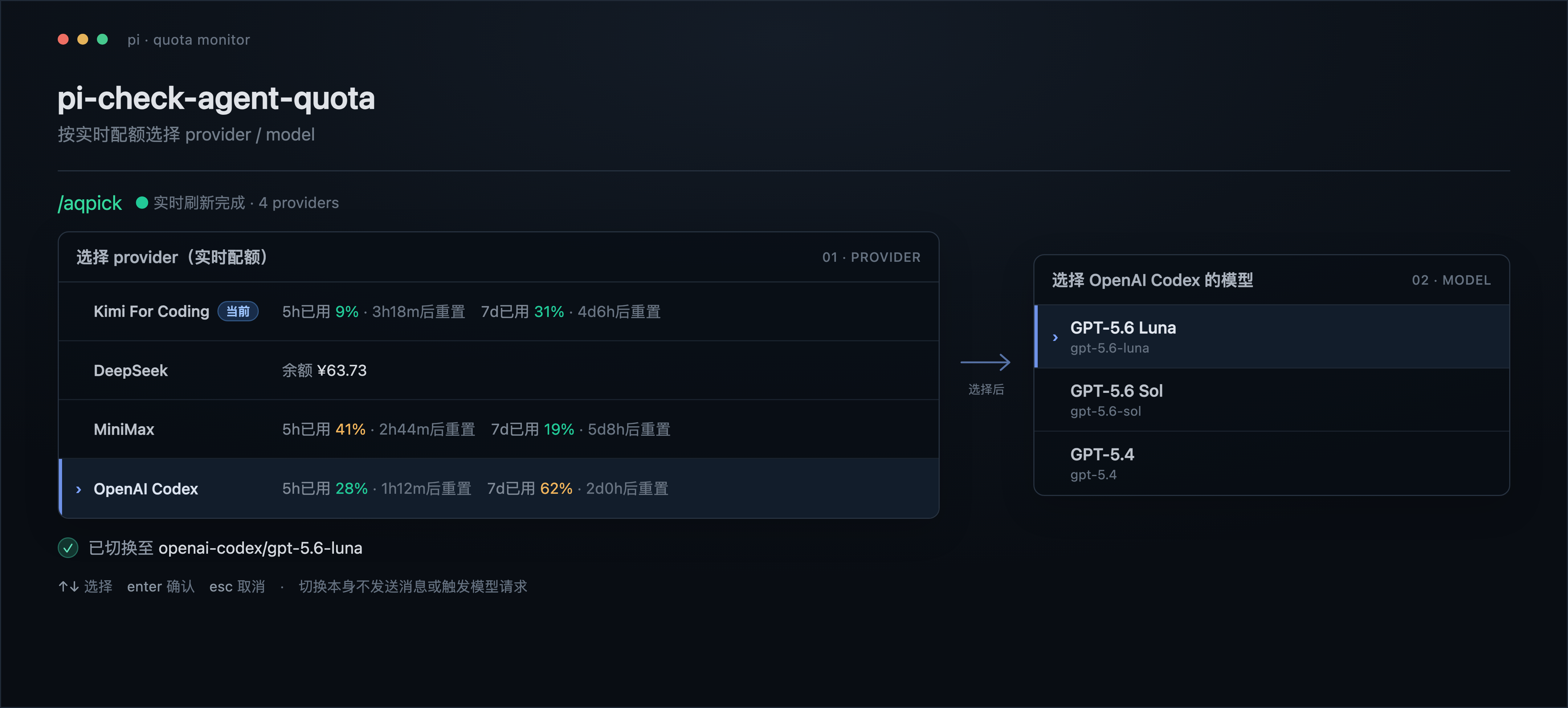
Task: Click OpenAI Codex 7d usage 62%
Action: (556, 488)
